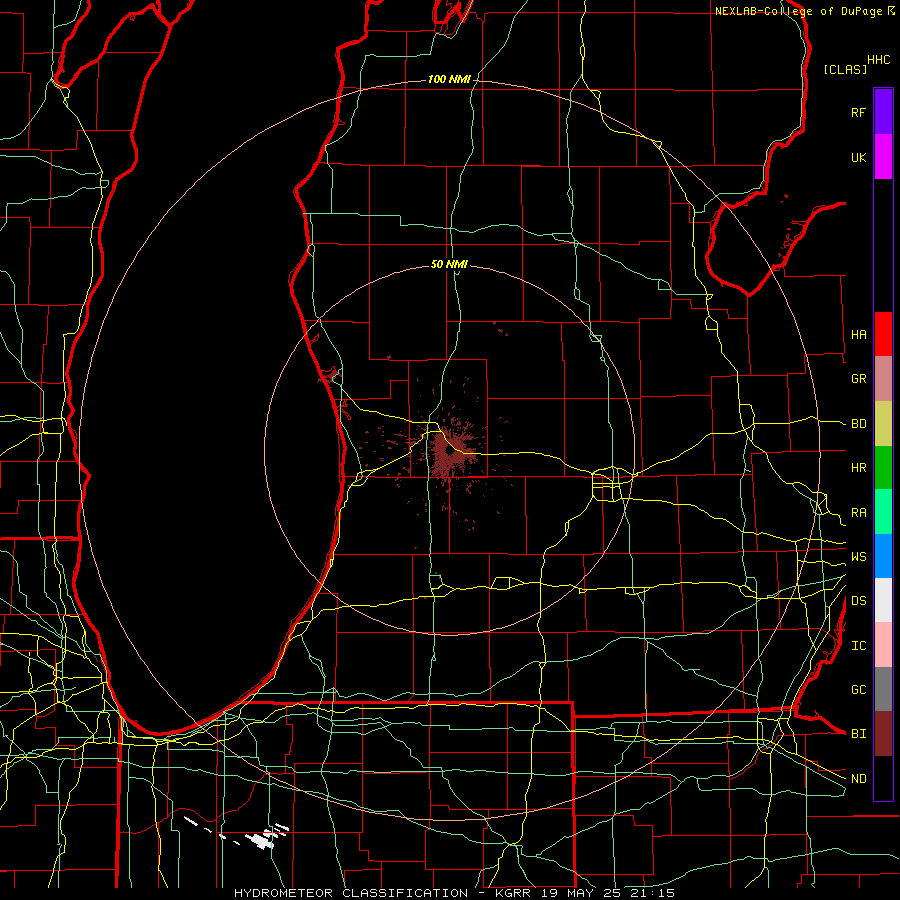Select the IC light pink legend swatch
900x900 pixels.
[883, 645]
